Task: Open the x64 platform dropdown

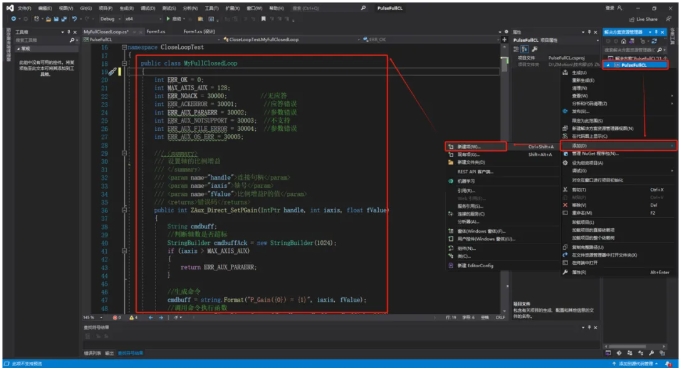Action: pos(142,19)
